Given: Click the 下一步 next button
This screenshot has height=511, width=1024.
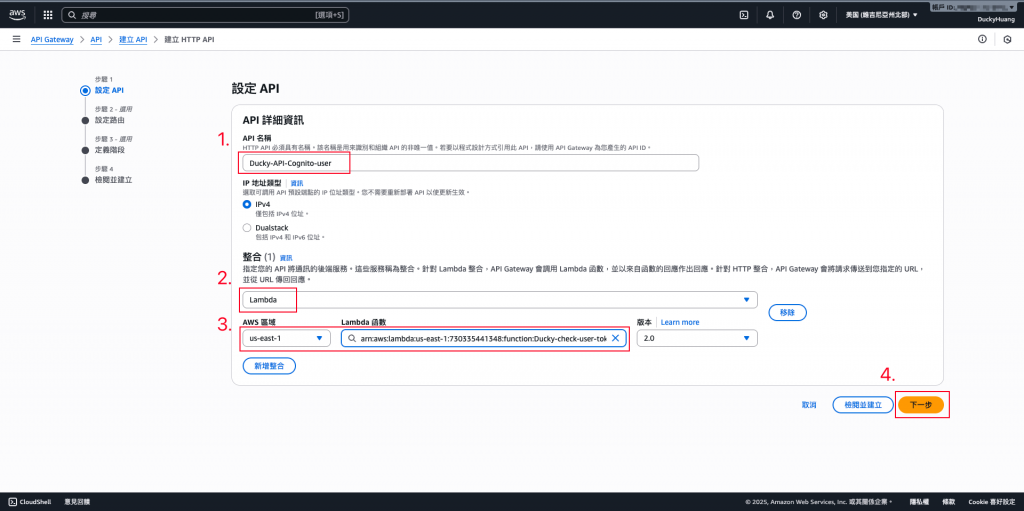Looking at the screenshot, I should (x=921, y=405).
